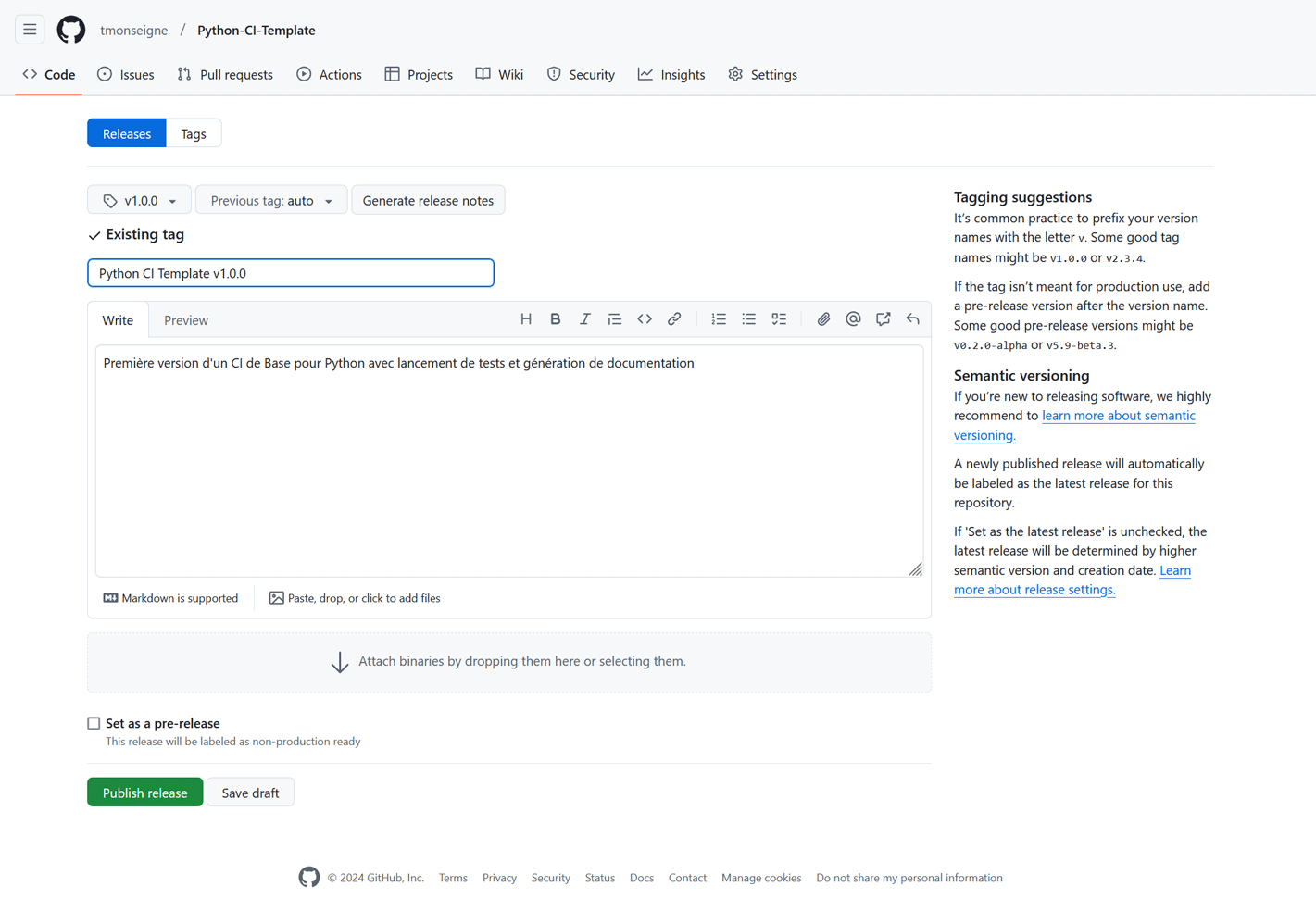Click Generate release notes button
1316x924 pixels.
click(x=428, y=200)
